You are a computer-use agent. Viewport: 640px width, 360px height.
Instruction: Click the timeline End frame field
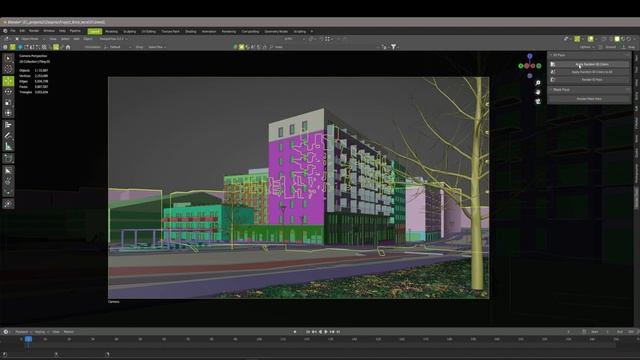pos(626,332)
